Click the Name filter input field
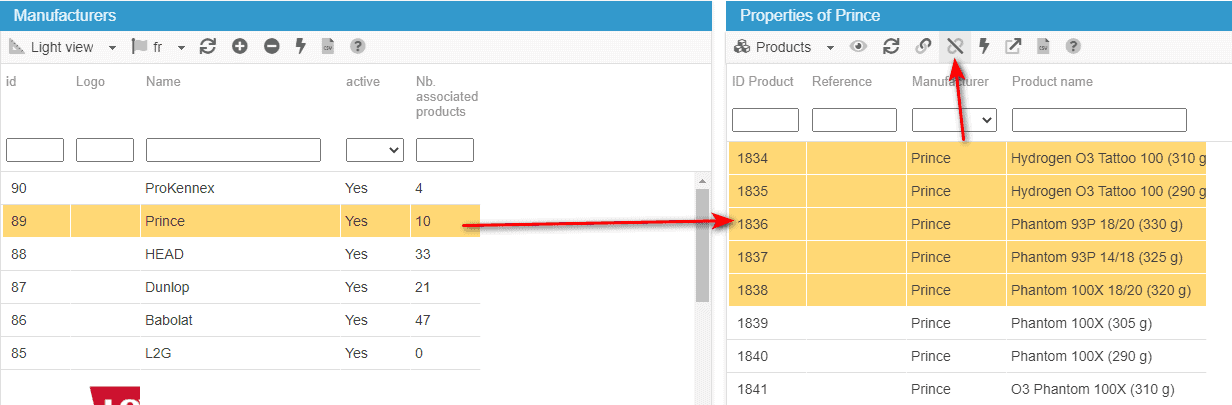The height and width of the screenshot is (405, 1232). 233,150
